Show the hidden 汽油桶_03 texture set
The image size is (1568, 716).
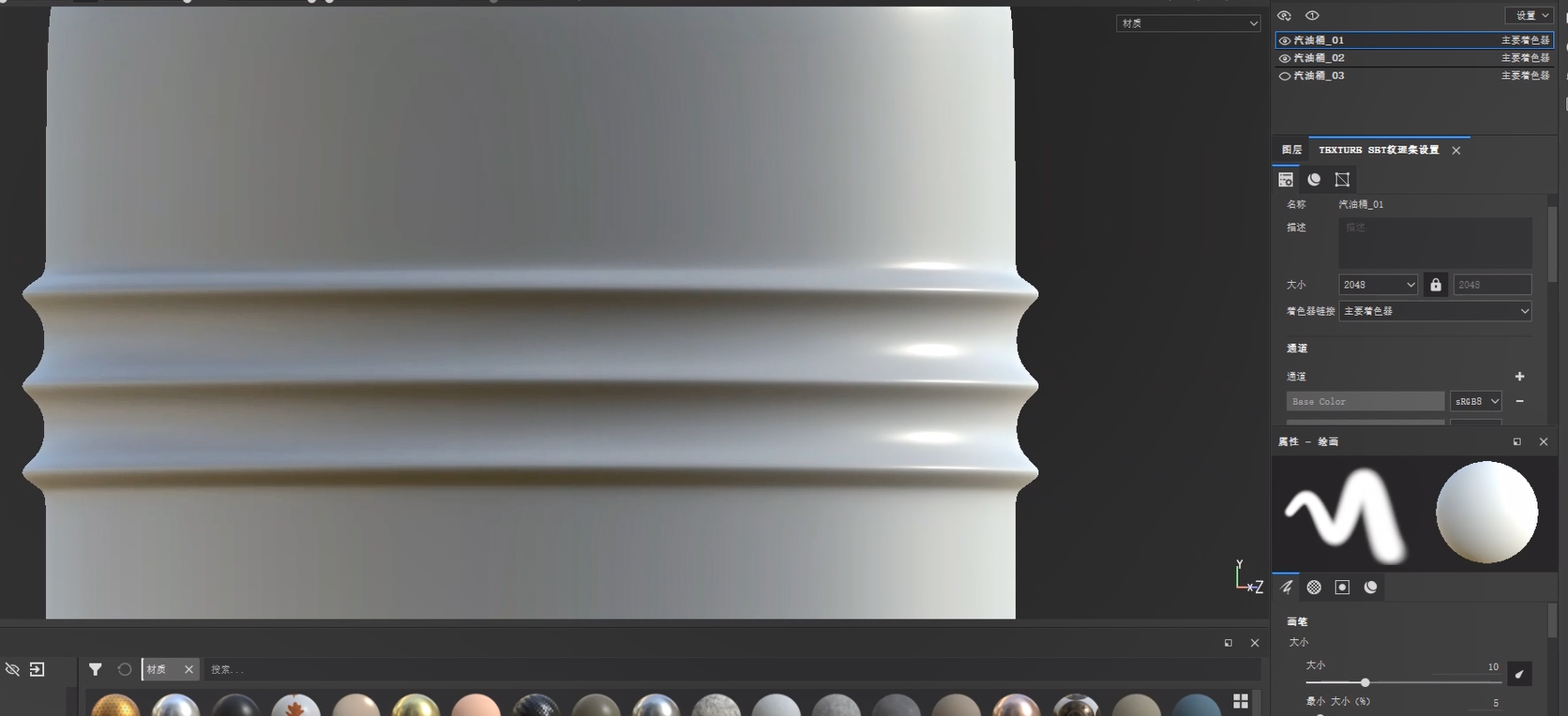[1285, 76]
